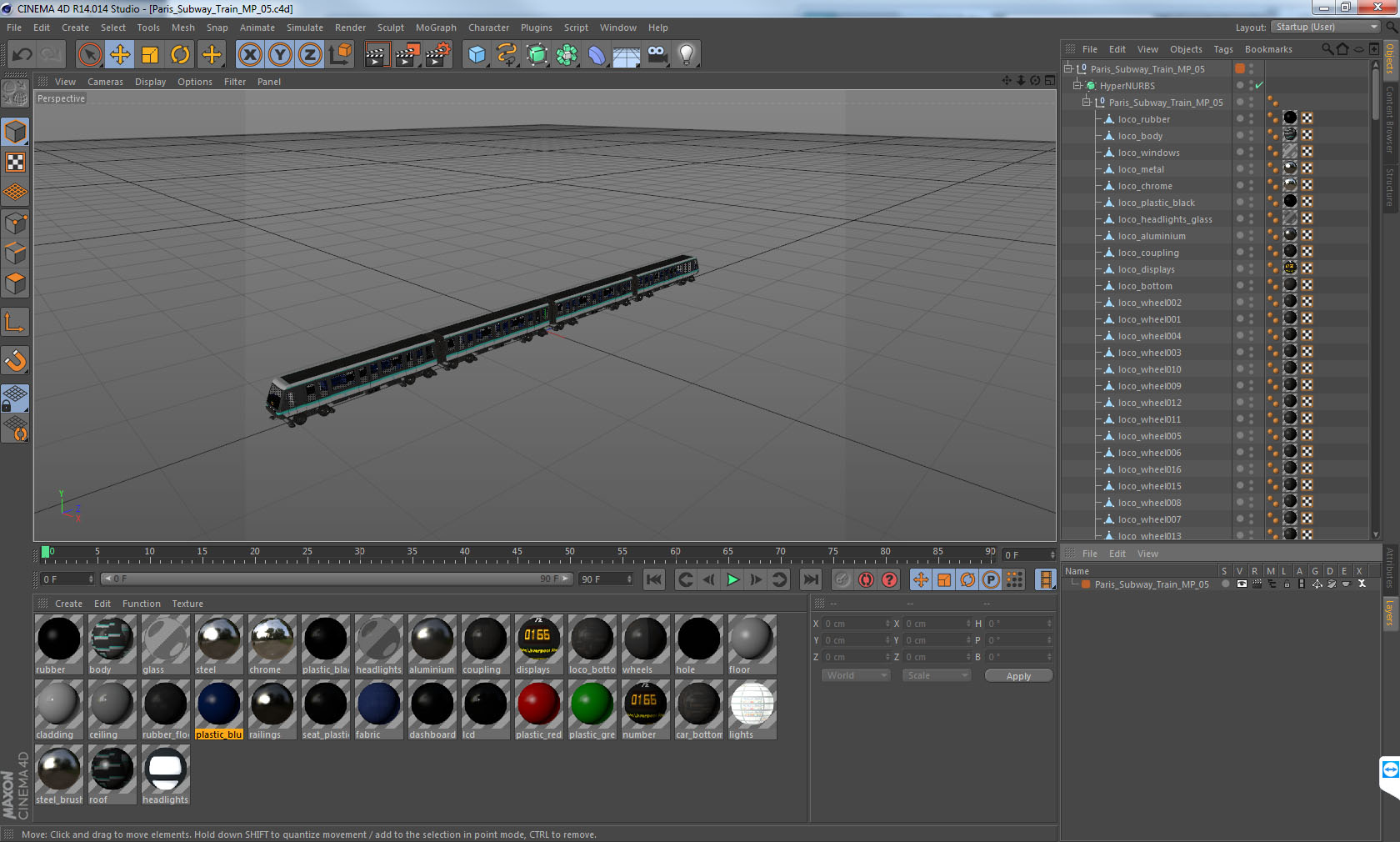Image resolution: width=1400 pixels, height=842 pixels.
Task: Select the plastic_blue material swatch
Action: 219,709
